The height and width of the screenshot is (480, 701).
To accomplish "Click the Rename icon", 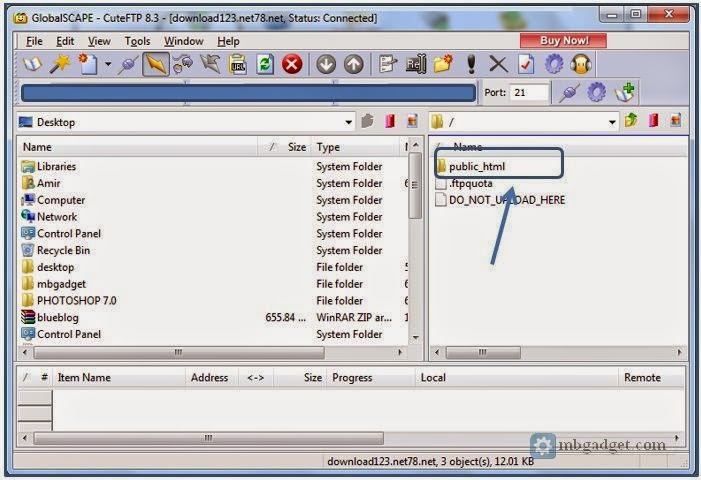I will [x=415, y=64].
